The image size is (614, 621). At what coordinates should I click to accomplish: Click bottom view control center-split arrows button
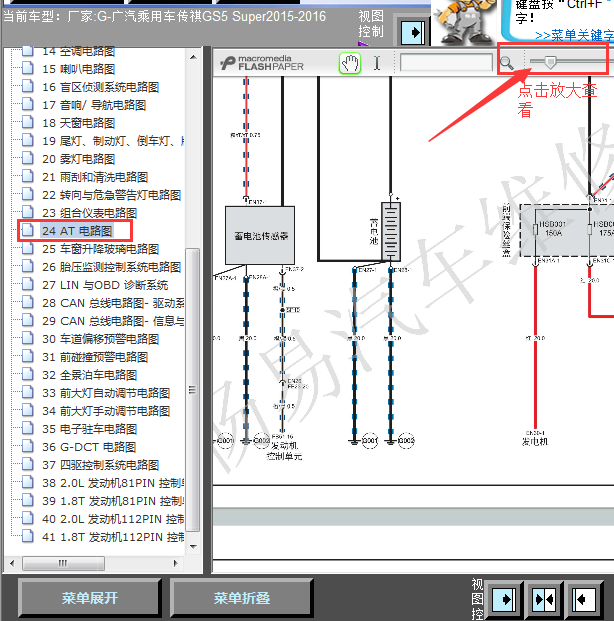(544, 599)
